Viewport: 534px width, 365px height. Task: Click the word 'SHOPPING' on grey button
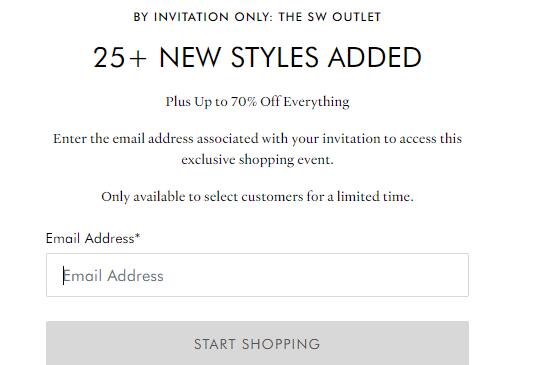281,344
